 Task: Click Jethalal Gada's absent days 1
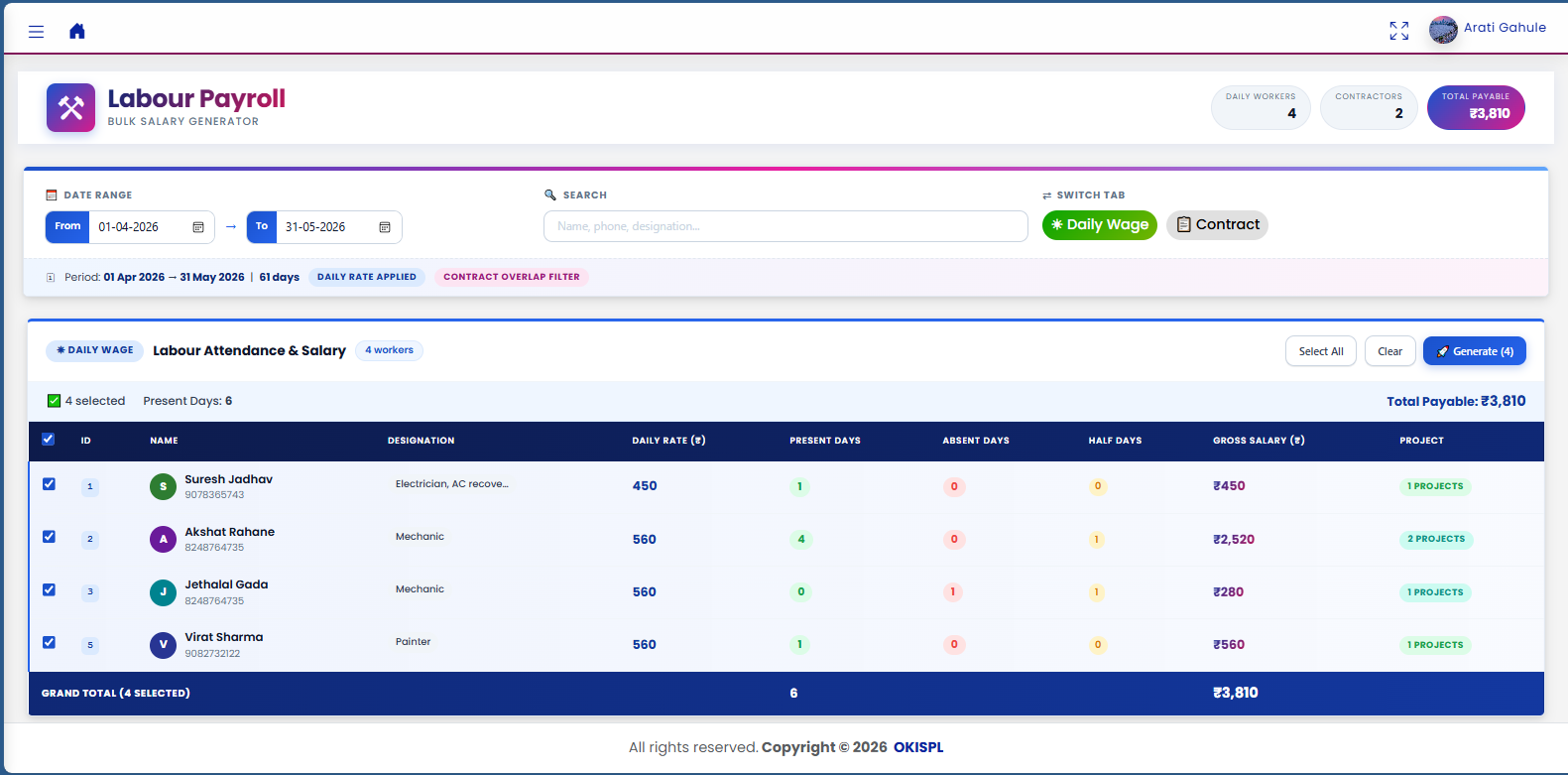[953, 592]
